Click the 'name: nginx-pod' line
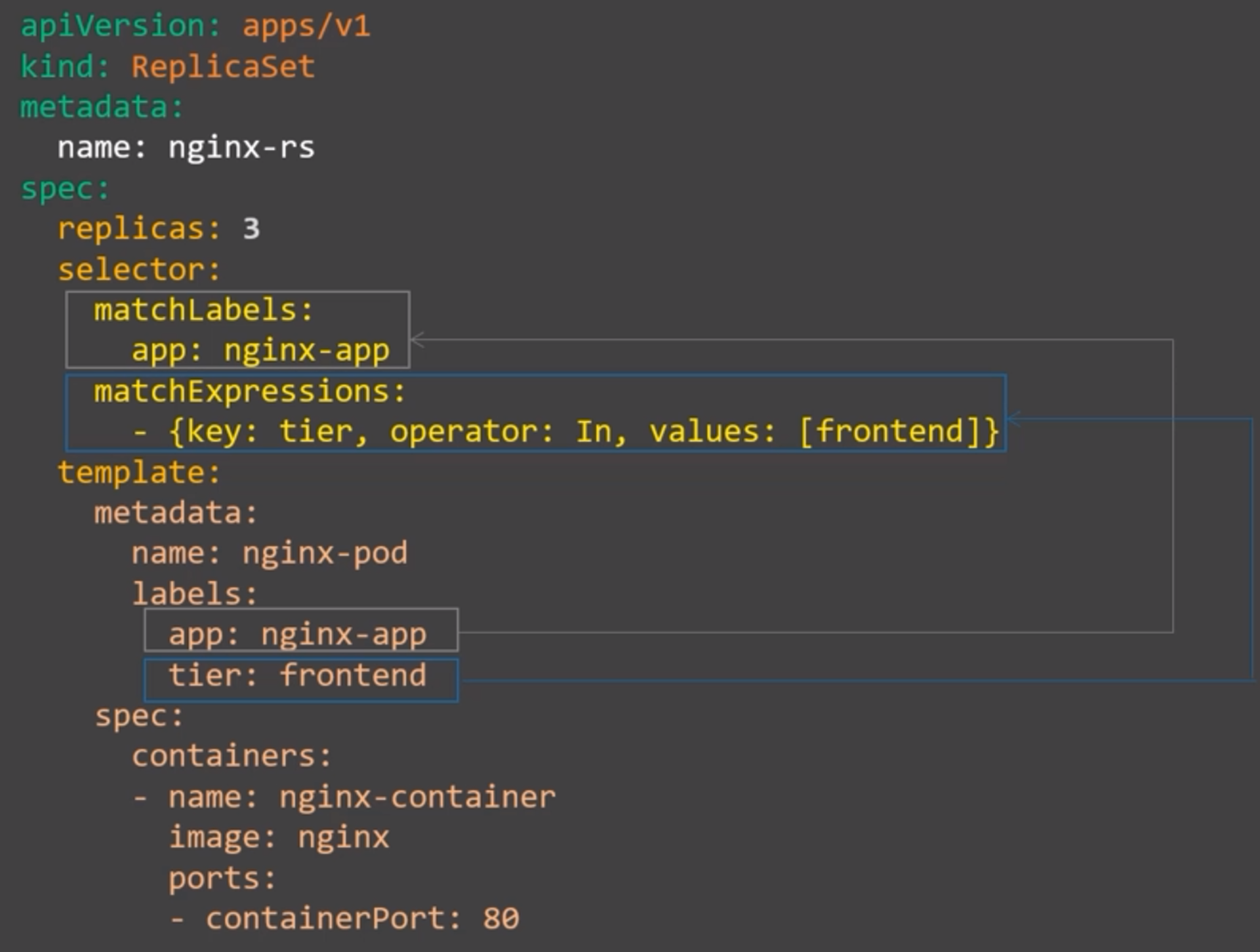Screen dimensions: 1260x952 point(270,553)
